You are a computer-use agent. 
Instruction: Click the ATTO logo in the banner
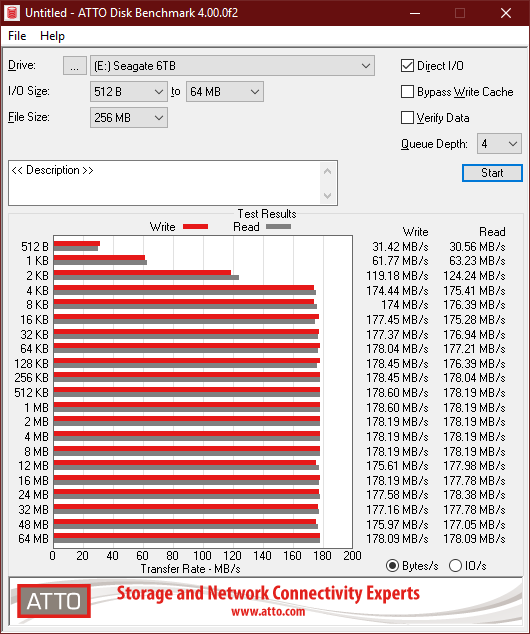click(54, 601)
